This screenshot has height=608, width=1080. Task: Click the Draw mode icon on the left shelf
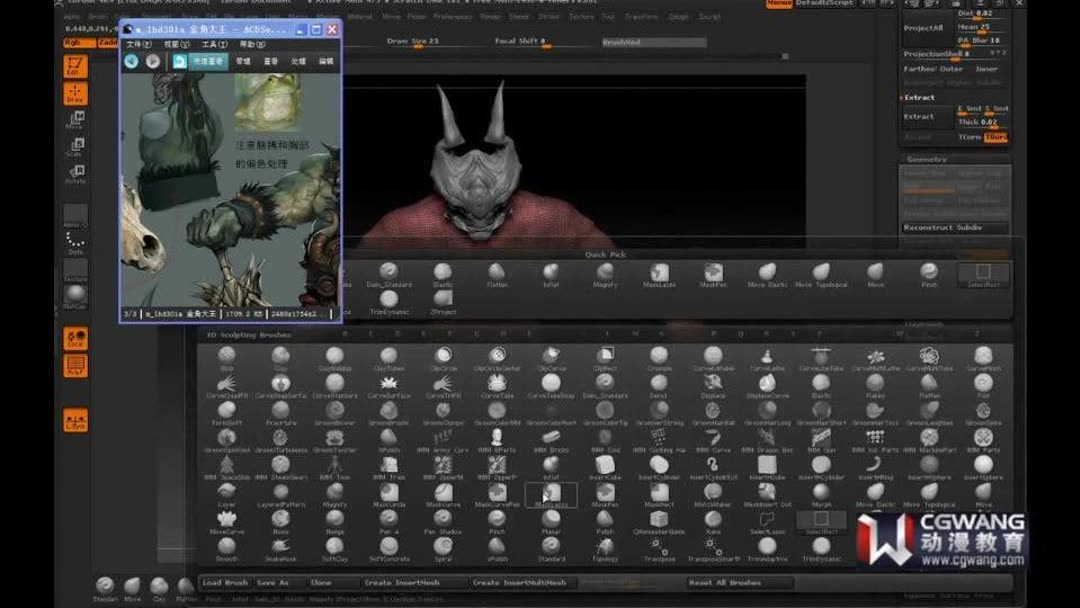point(75,93)
